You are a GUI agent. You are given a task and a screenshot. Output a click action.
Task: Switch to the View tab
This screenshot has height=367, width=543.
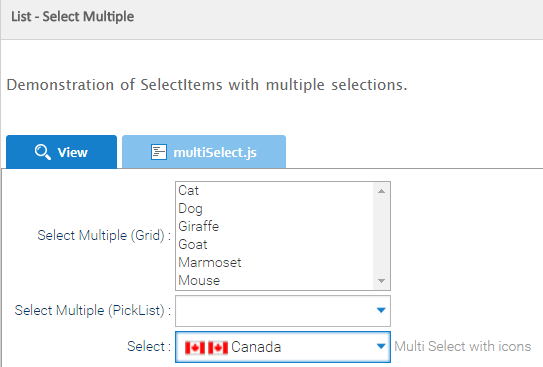(62, 152)
